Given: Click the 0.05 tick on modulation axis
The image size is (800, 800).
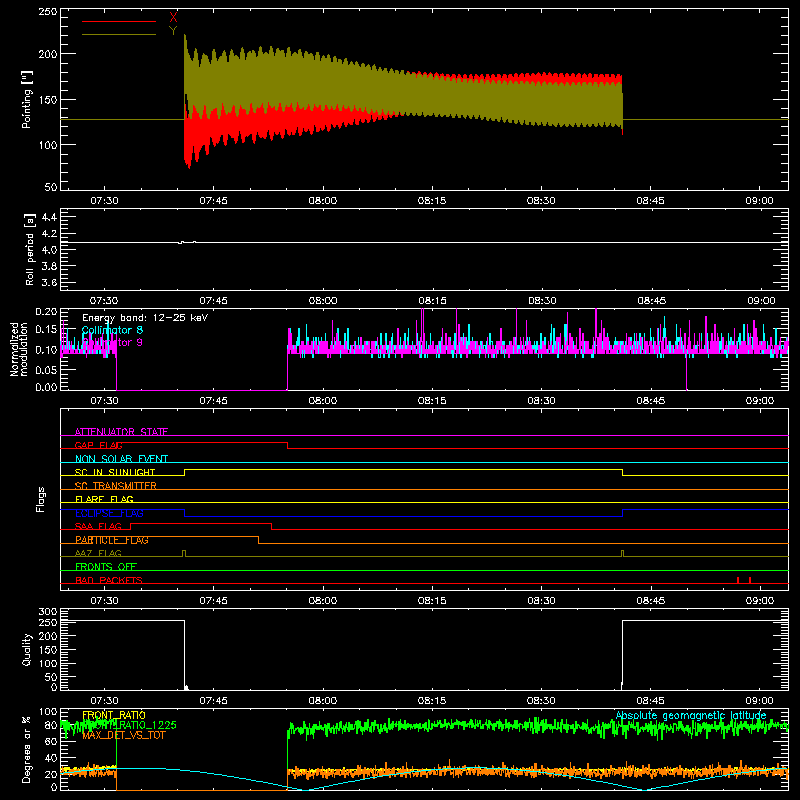Looking at the screenshot, I should [46, 370].
